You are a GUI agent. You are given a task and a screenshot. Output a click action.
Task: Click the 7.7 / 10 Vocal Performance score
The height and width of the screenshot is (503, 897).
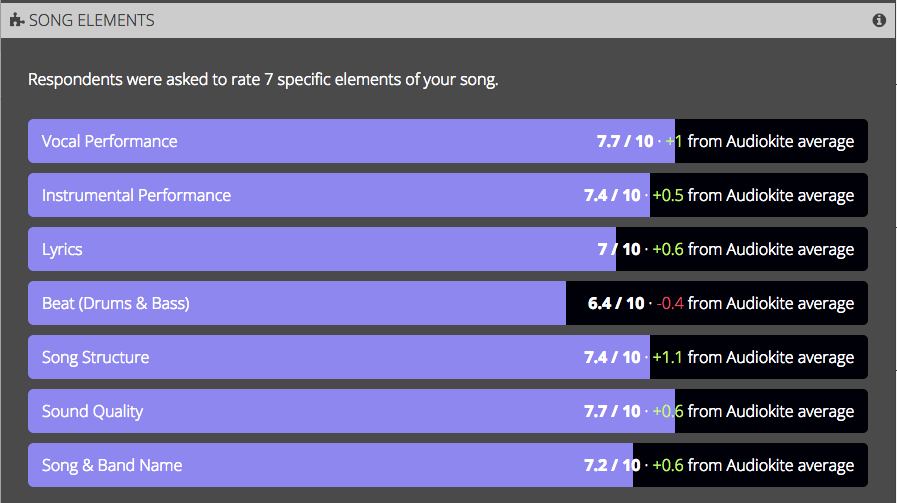[x=625, y=141]
